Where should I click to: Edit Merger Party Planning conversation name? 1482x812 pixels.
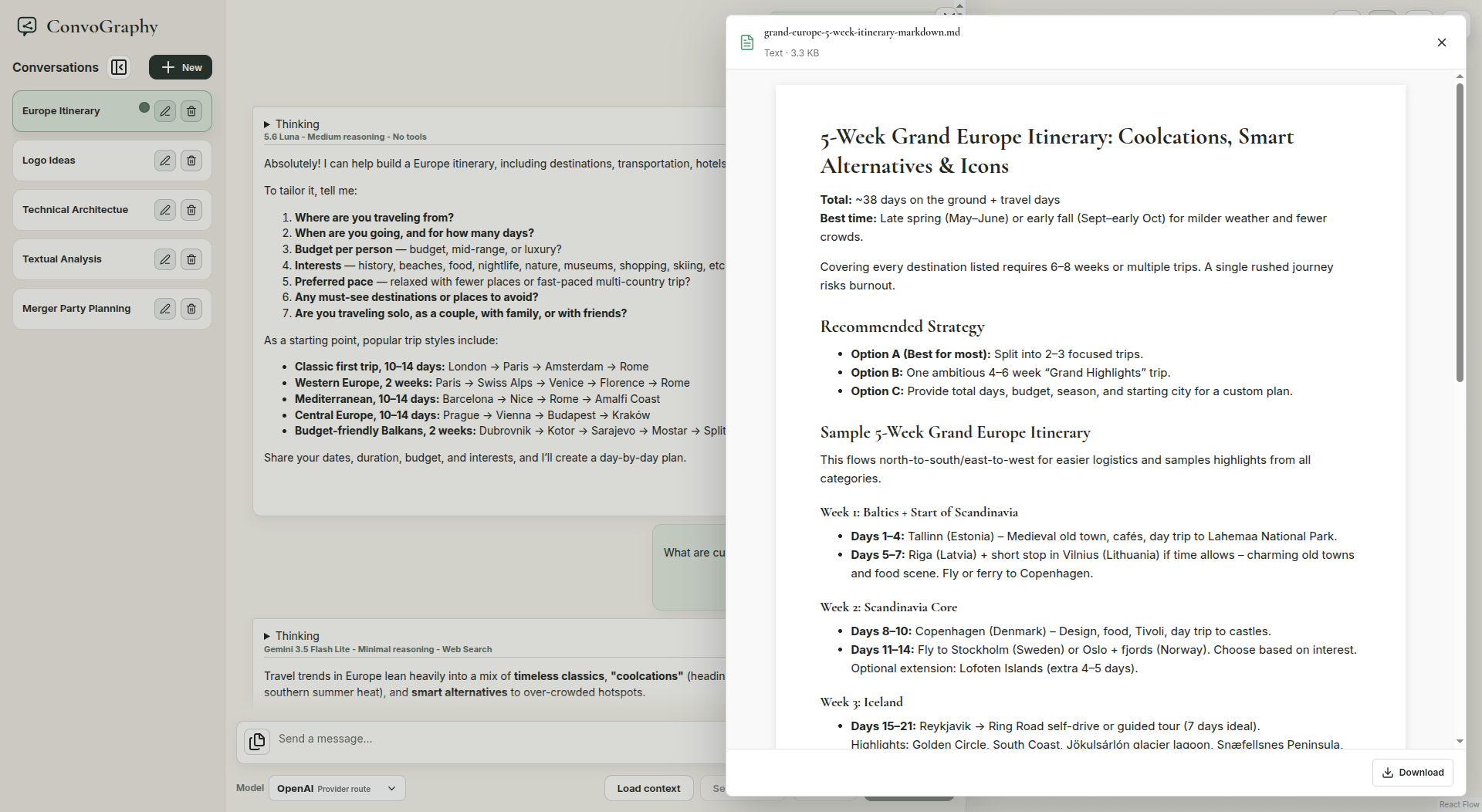click(x=165, y=309)
